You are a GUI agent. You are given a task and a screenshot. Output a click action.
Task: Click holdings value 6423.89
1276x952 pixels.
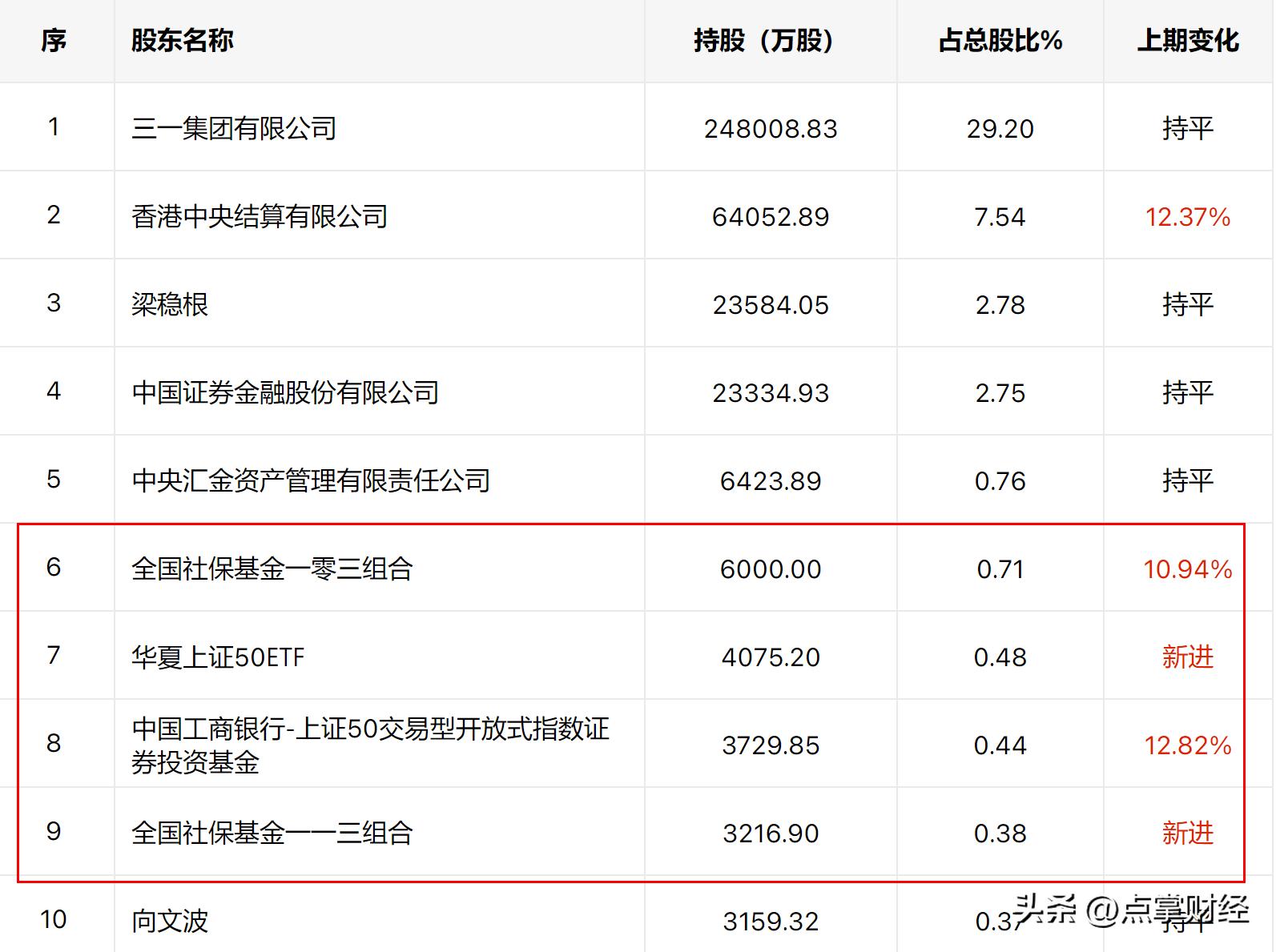771,481
